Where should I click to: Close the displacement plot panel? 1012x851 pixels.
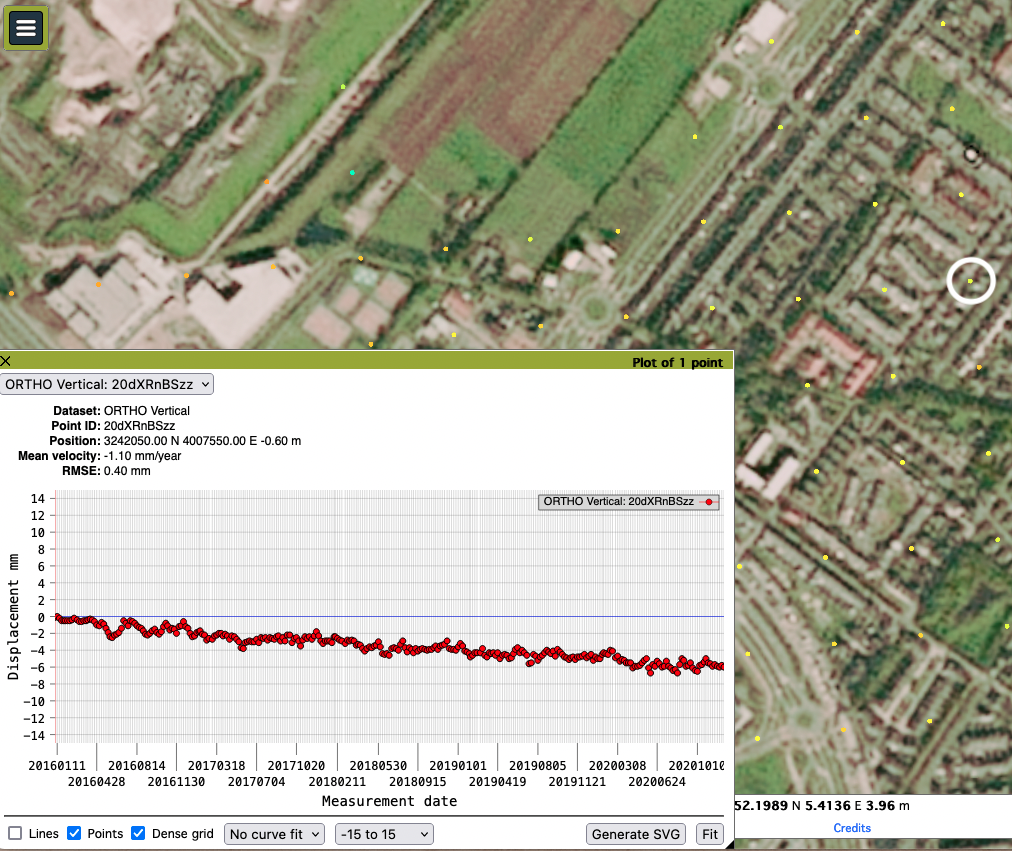coord(6,361)
